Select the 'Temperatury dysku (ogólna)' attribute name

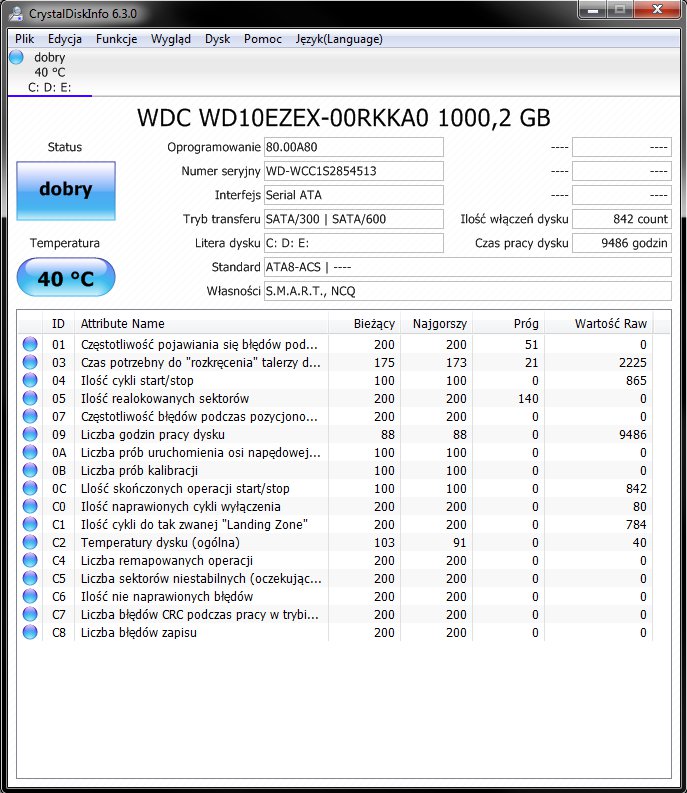[x=160, y=543]
